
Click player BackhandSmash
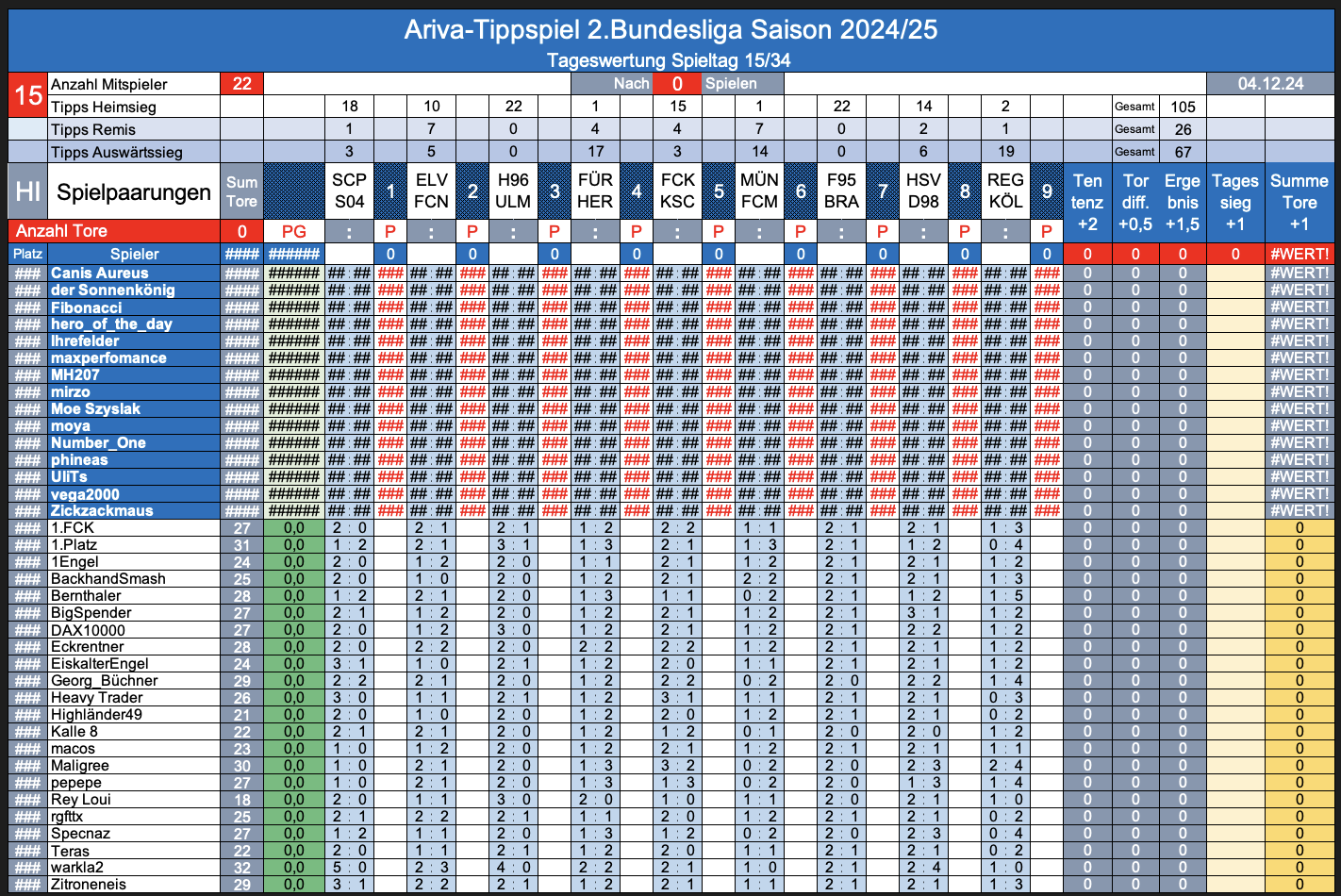[x=108, y=578]
